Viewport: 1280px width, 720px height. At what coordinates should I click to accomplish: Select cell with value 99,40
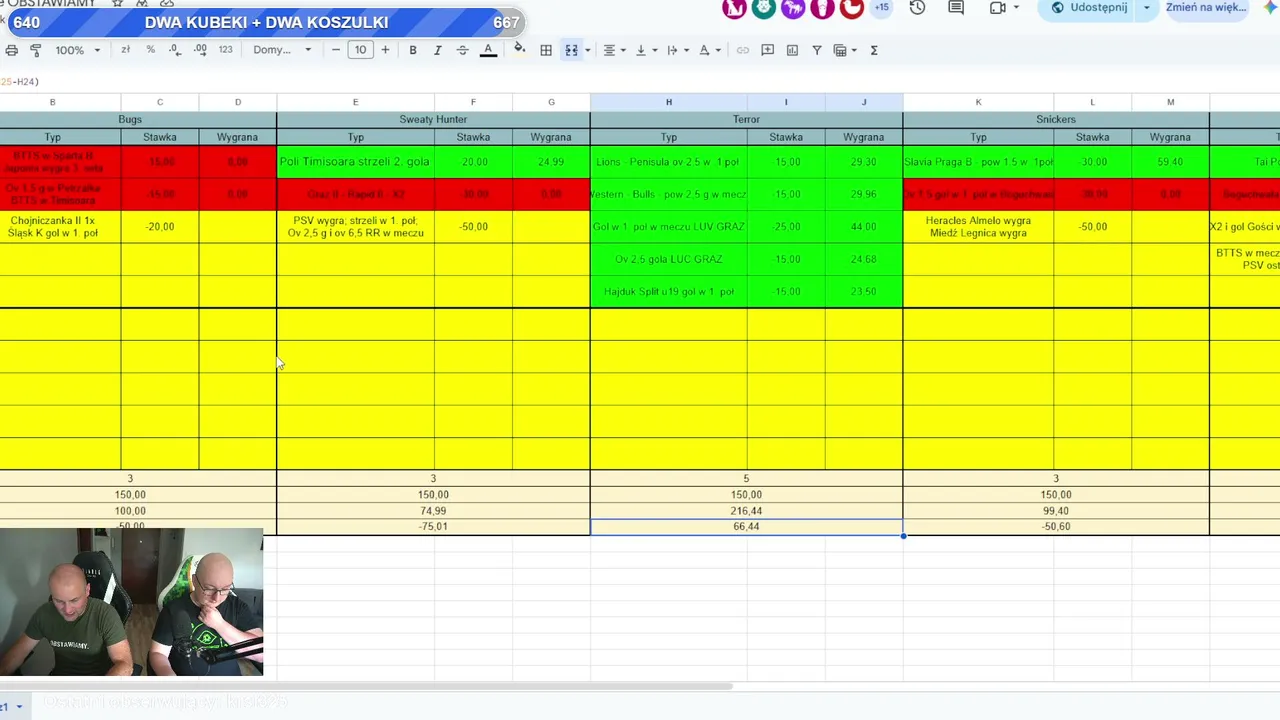(1056, 511)
